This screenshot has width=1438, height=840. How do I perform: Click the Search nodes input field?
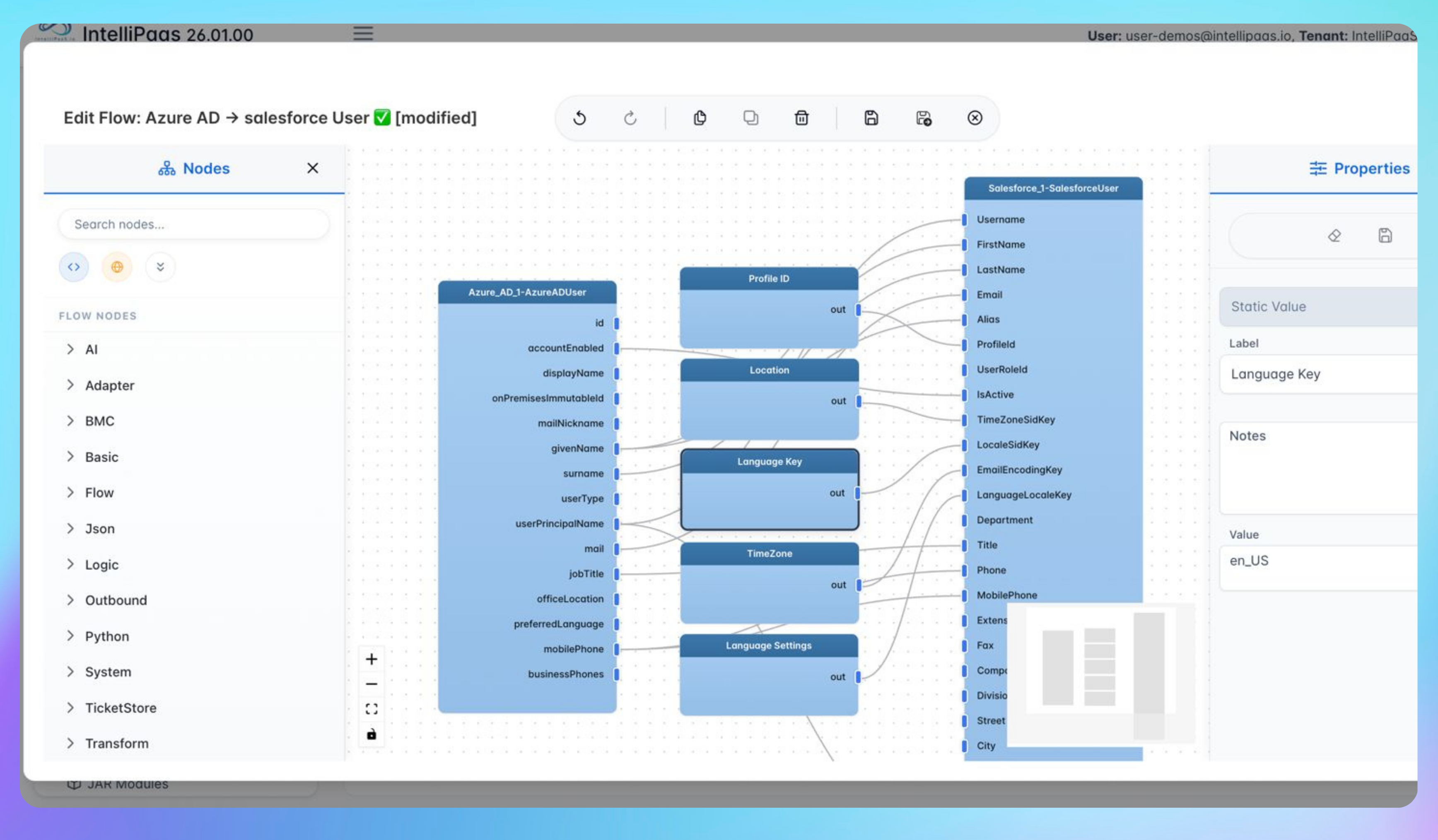(194, 224)
